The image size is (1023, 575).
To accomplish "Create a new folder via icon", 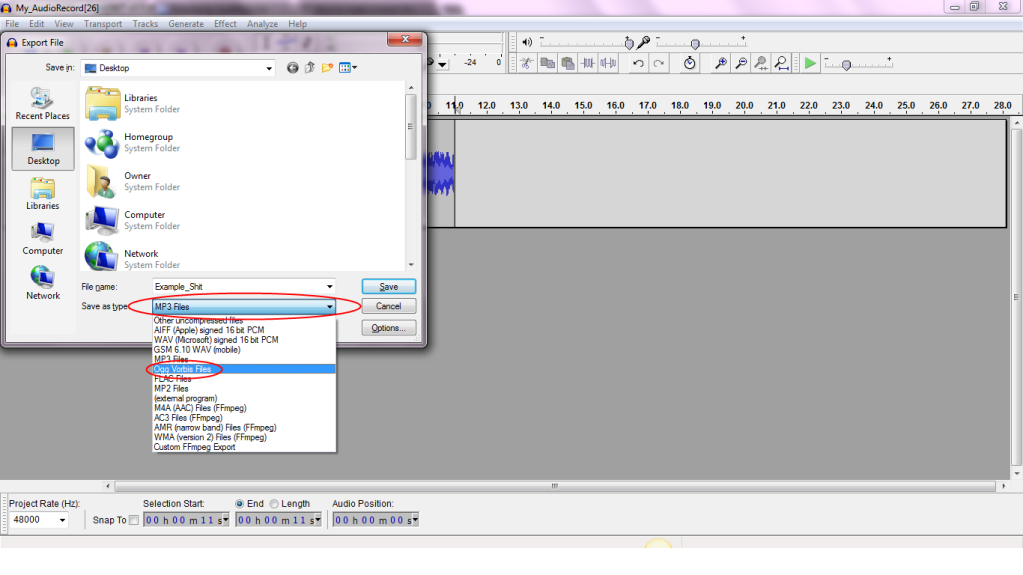I will click(x=328, y=68).
